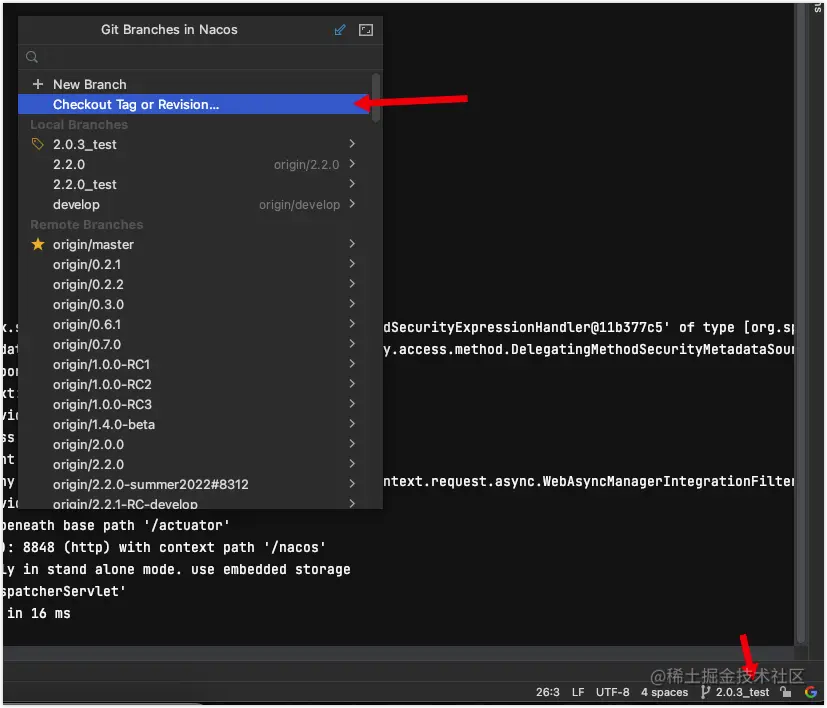Select Checkout Tag or Revision… entry

pyautogui.click(x=194, y=104)
